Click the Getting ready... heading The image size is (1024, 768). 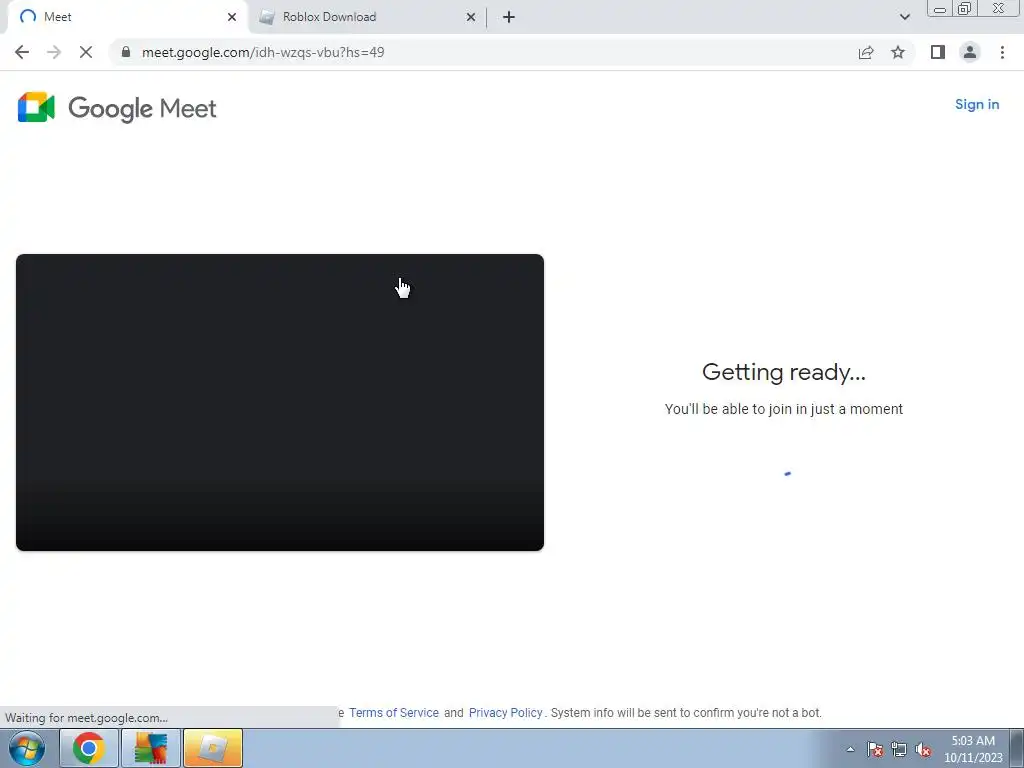[x=784, y=372]
